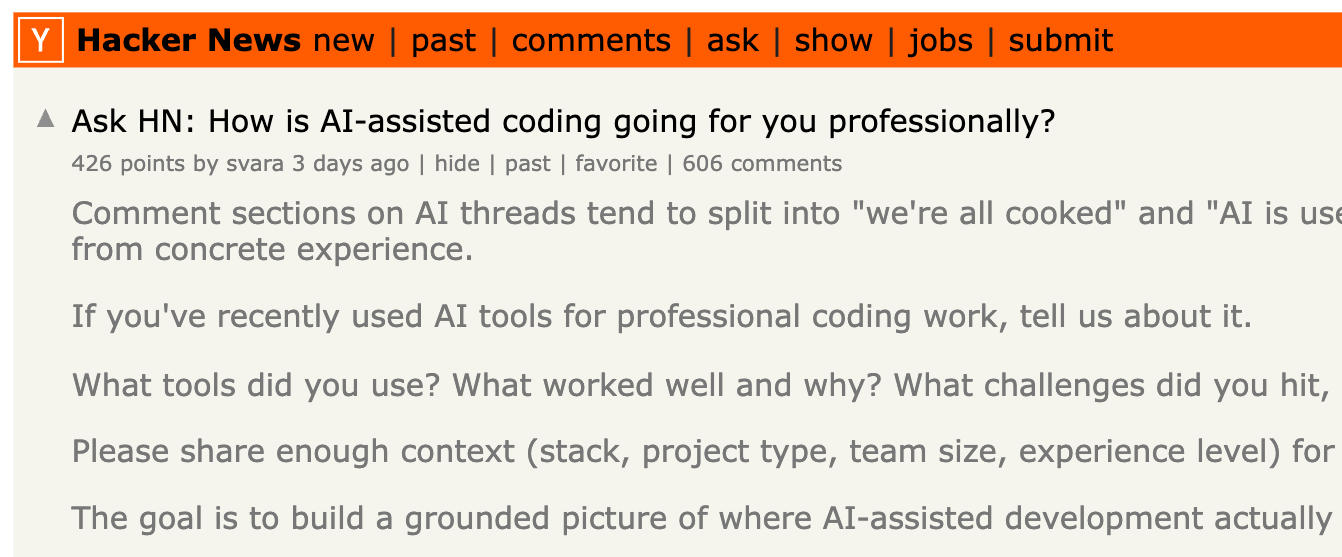
Task: Open the AI-assisted coding story title
Action: point(563,122)
